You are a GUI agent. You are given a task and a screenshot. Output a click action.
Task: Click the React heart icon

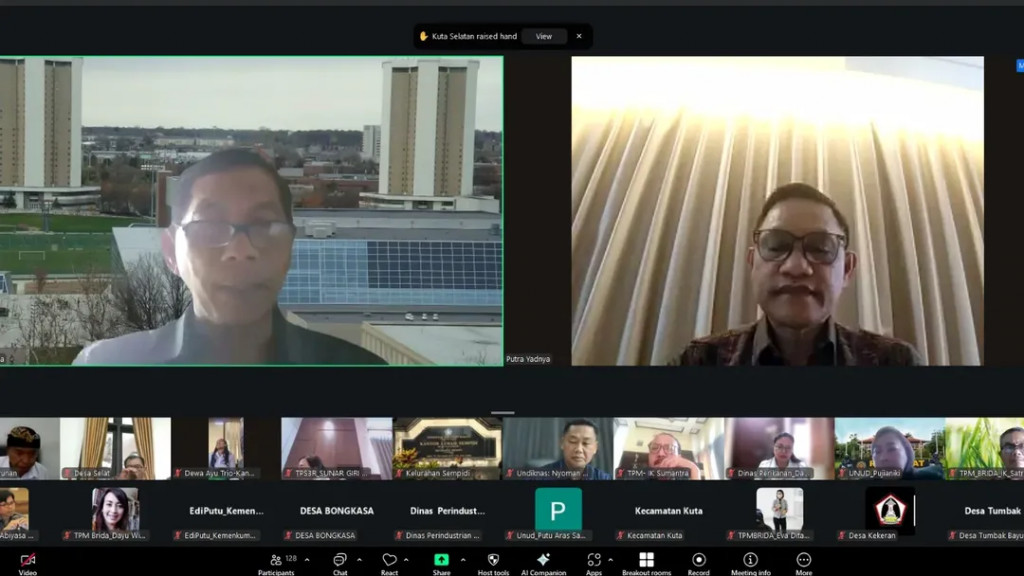point(389,560)
